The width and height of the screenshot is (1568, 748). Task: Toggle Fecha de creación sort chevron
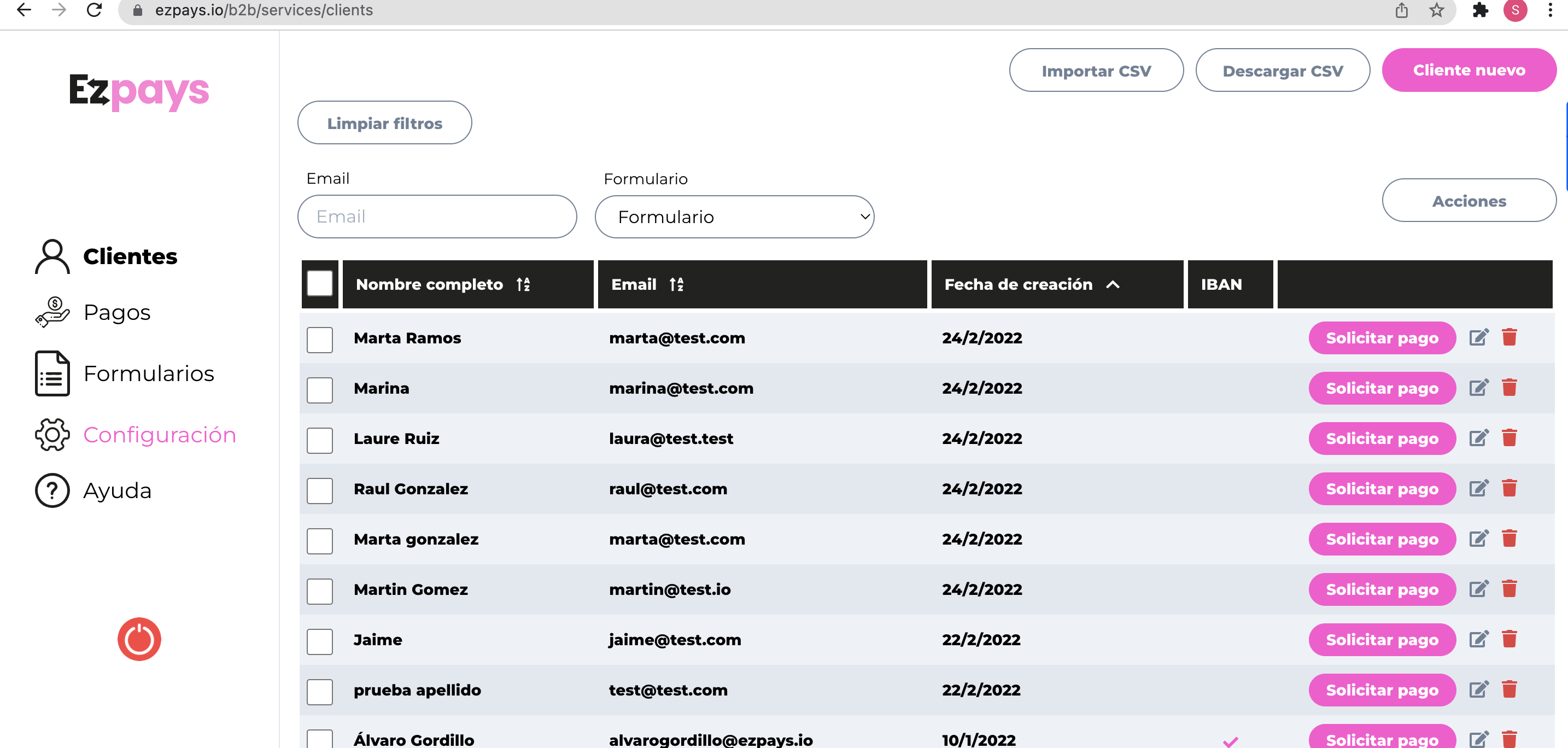(1113, 284)
